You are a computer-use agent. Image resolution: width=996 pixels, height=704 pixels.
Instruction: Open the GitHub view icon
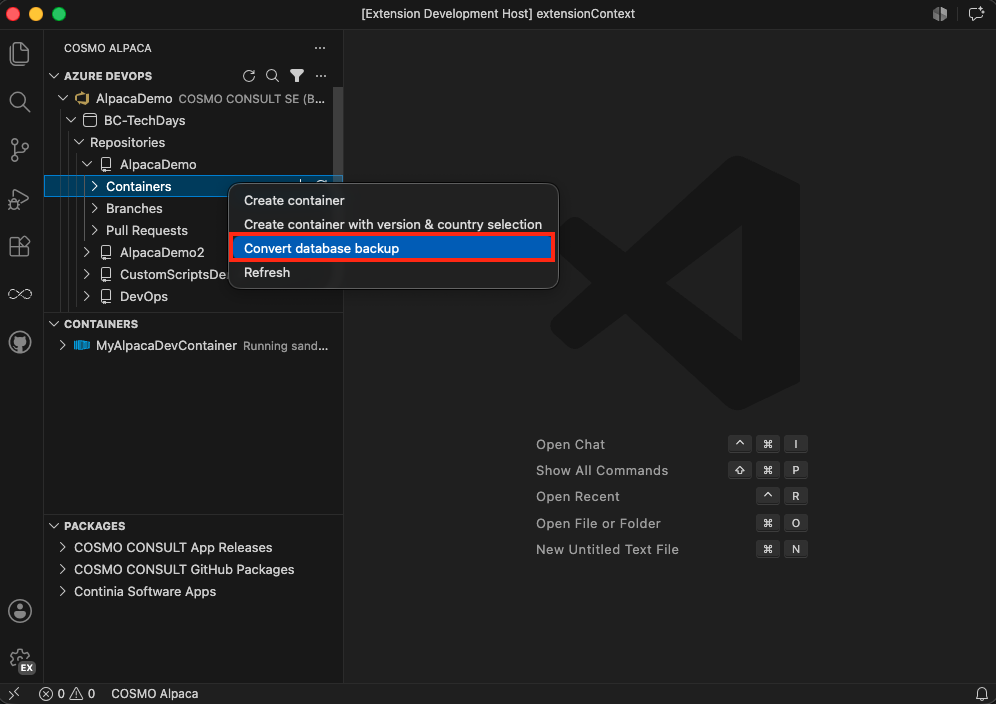(20, 342)
